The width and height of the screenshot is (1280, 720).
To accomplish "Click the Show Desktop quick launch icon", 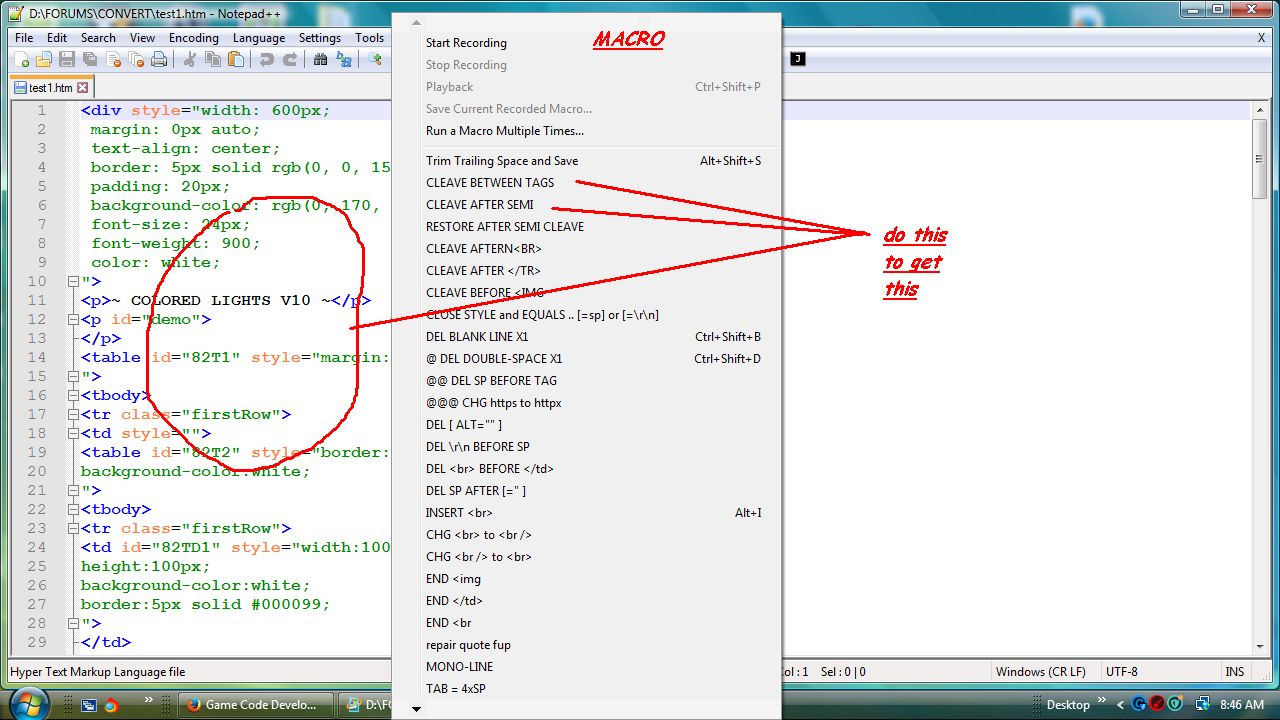I will tap(89, 705).
